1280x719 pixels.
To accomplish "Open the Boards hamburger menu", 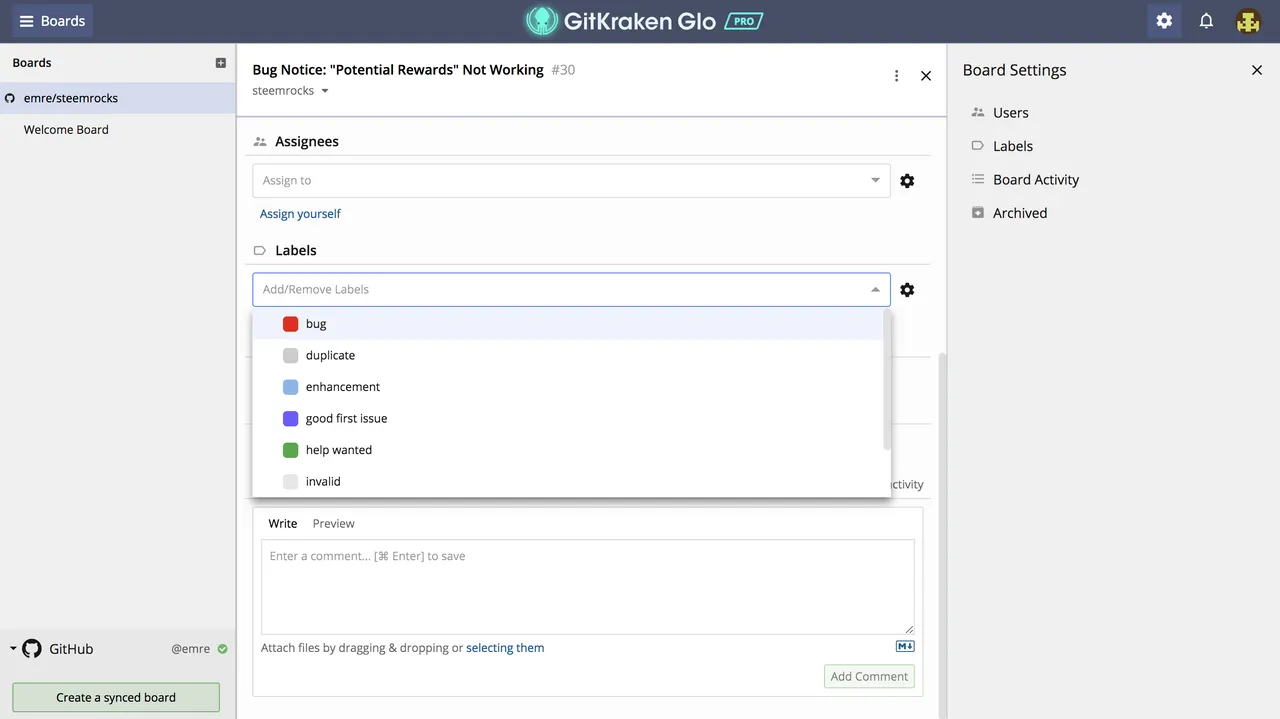I will [52, 21].
